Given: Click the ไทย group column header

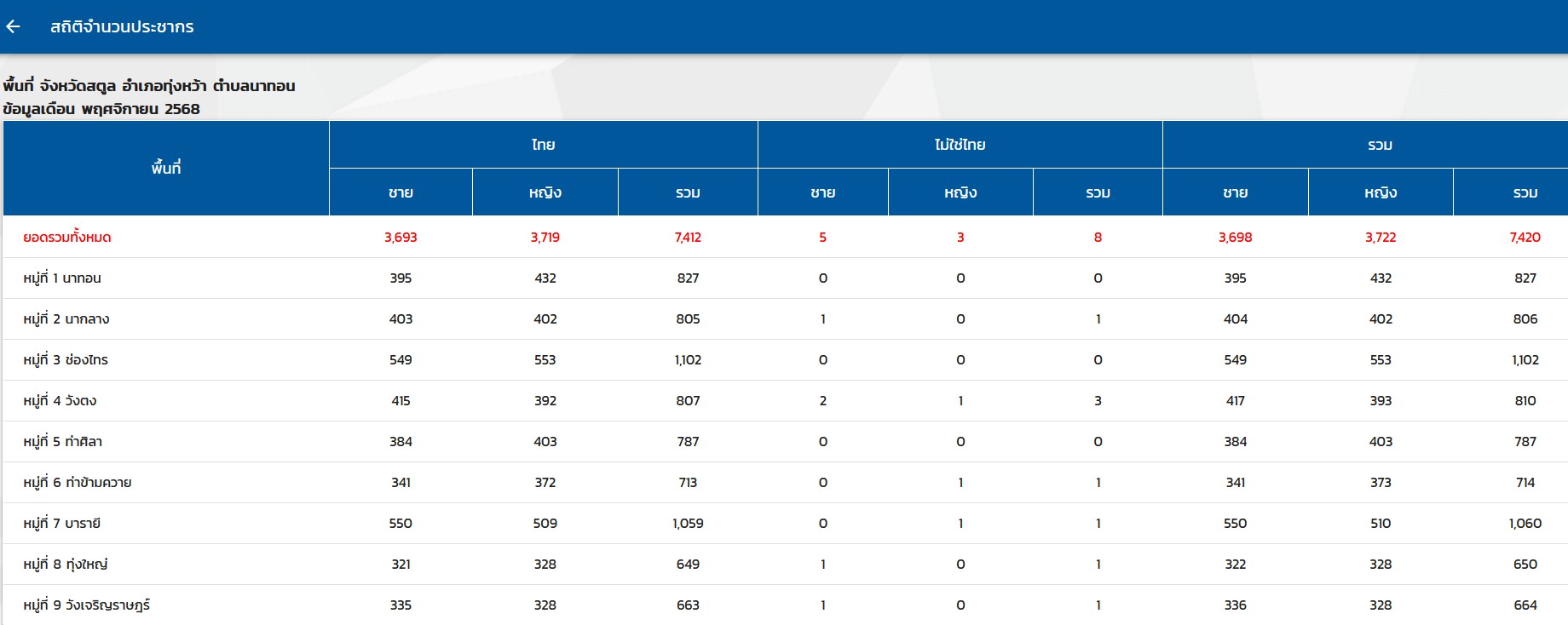Looking at the screenshot, I should click(x=543, y=145).
